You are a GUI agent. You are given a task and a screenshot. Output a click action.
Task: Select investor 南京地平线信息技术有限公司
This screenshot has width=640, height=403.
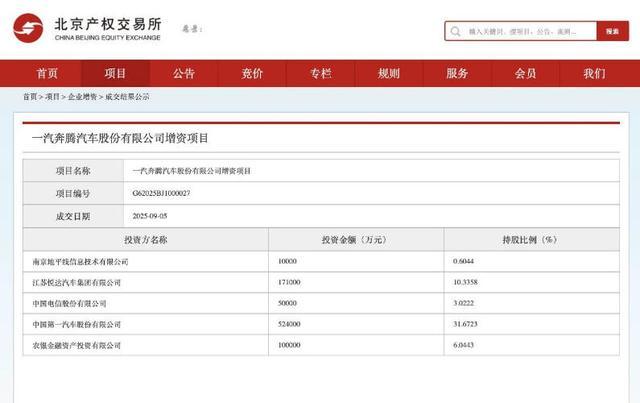(80, 262)
